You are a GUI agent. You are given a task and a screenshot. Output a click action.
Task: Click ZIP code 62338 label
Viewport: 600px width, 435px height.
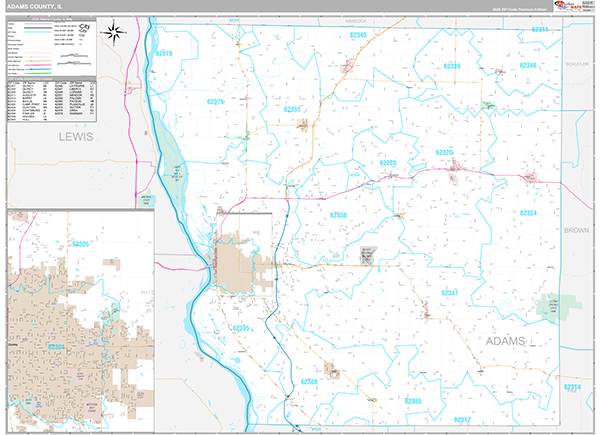338,215
